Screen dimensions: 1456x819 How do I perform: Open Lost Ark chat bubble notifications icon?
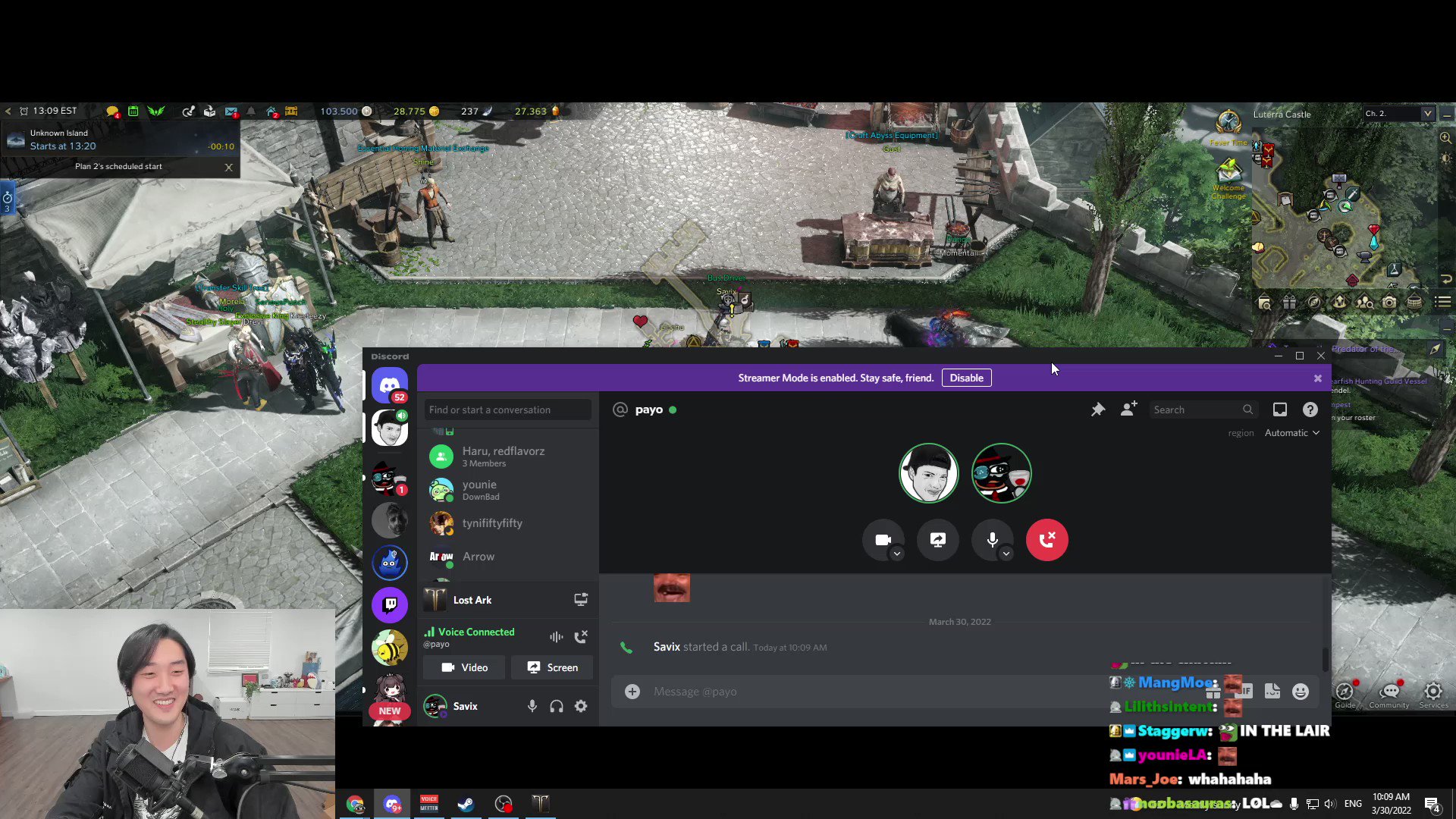coord(112,111)
